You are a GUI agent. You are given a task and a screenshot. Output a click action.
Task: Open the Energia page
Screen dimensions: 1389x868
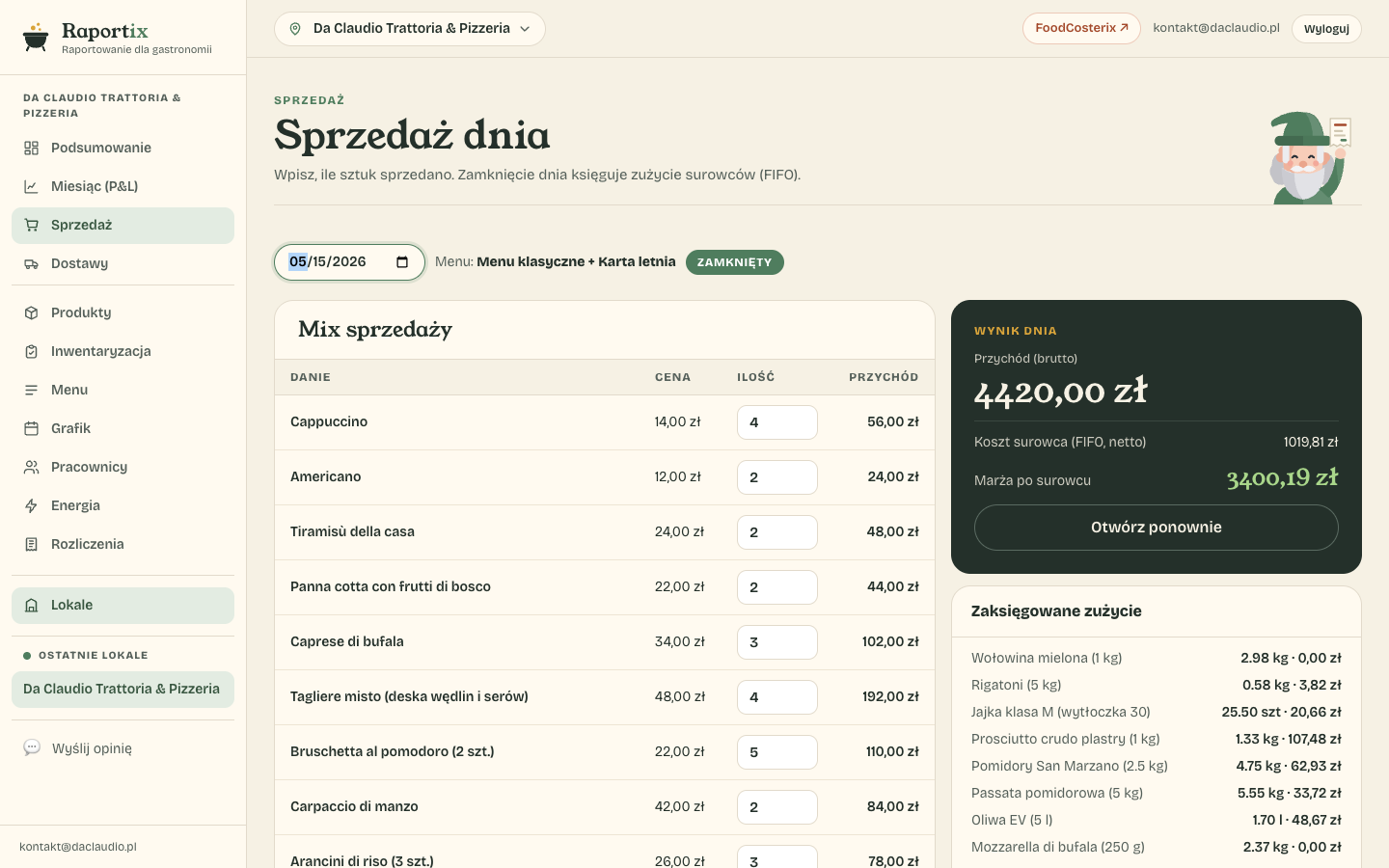123,505
